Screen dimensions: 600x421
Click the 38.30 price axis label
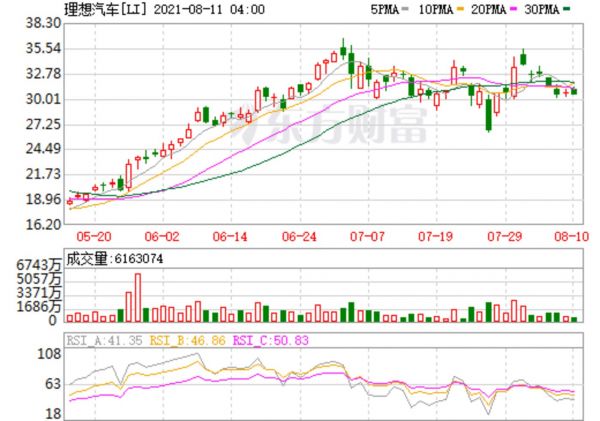(45, 22)
